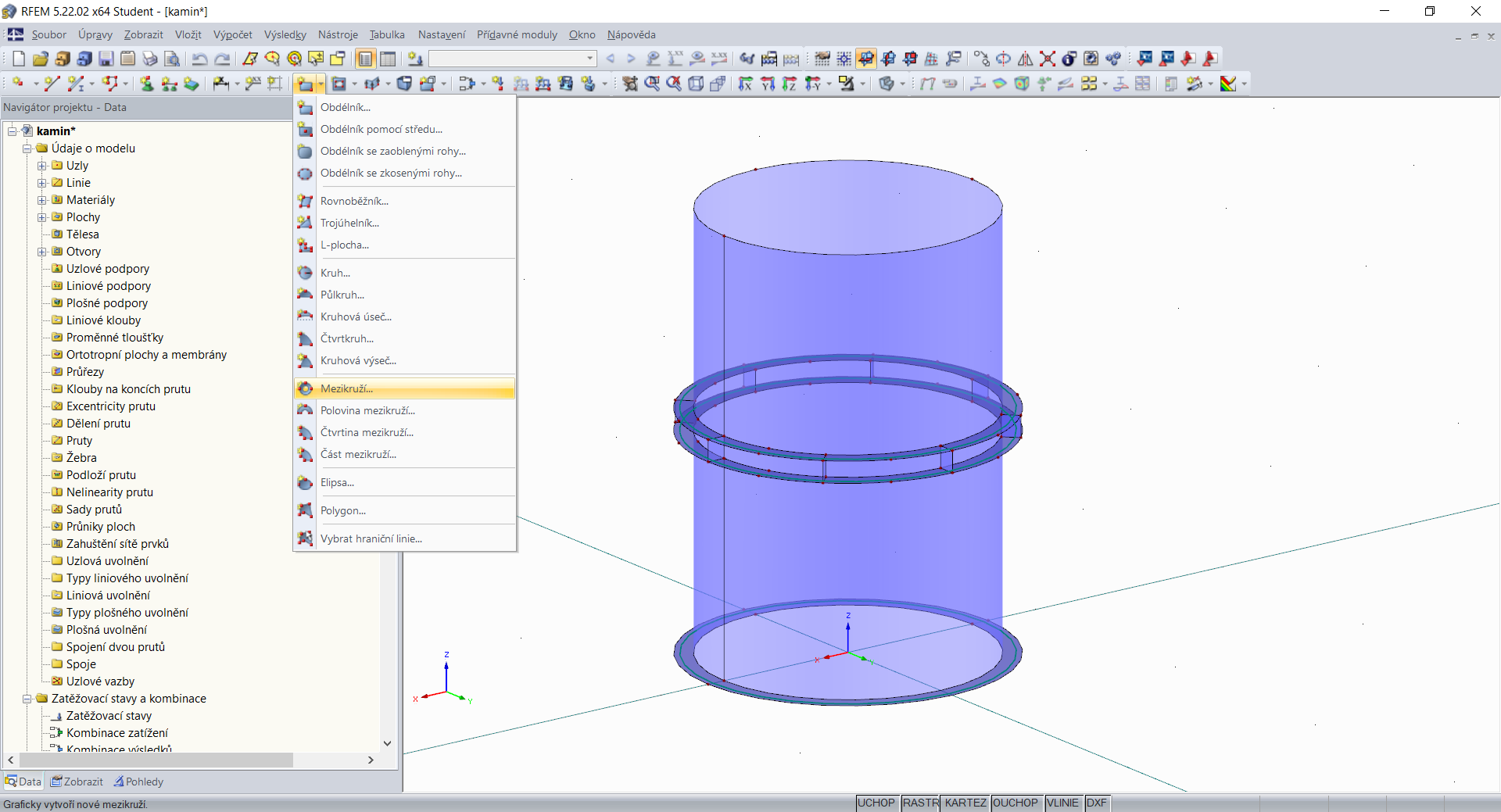Image resolution: width=1501 pixels, height=812 pixels.
Task: Click the blue gears icon
Action: click(x=1113, y=59)
